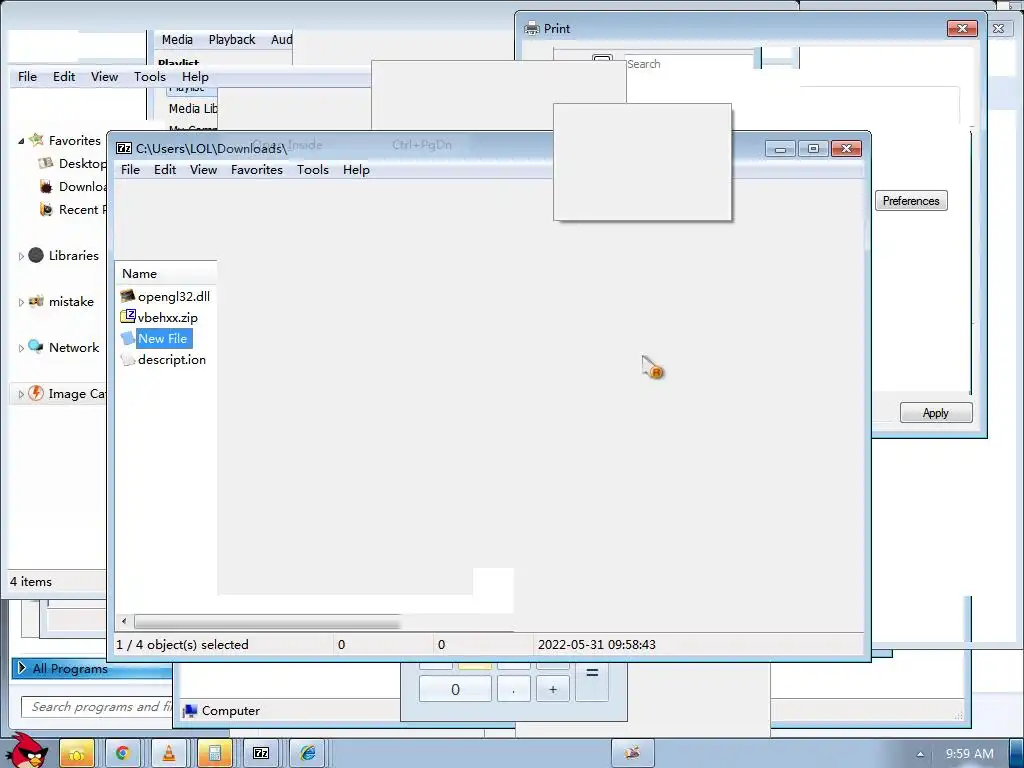Viewport: 1024px width, 768px height.
Task: Click the Desktop icon under Favorites
Action: 46,163
